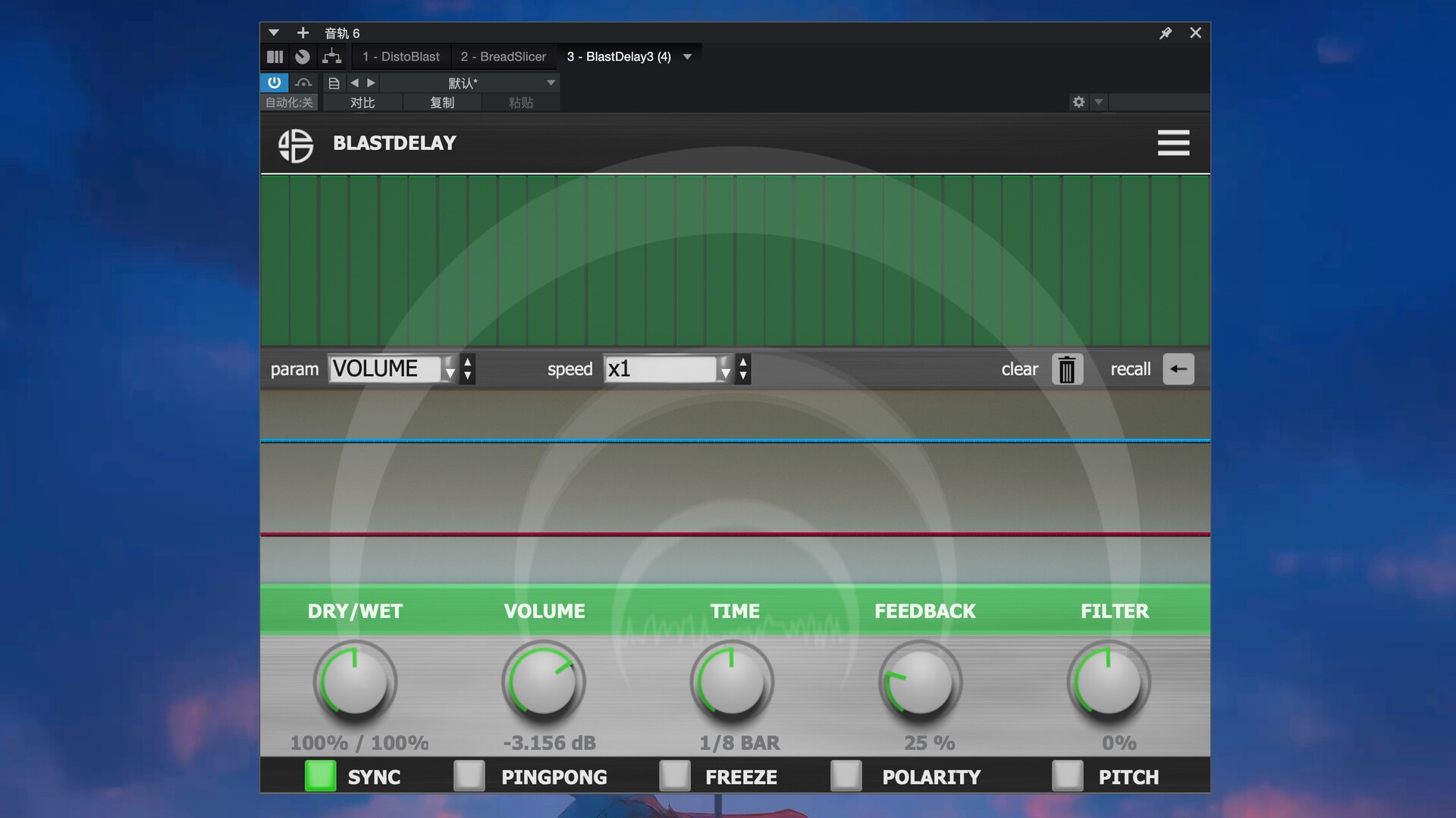1456x818 pixels.
Task: Toggle the plugin power bypass button
Action: [274, 83]
